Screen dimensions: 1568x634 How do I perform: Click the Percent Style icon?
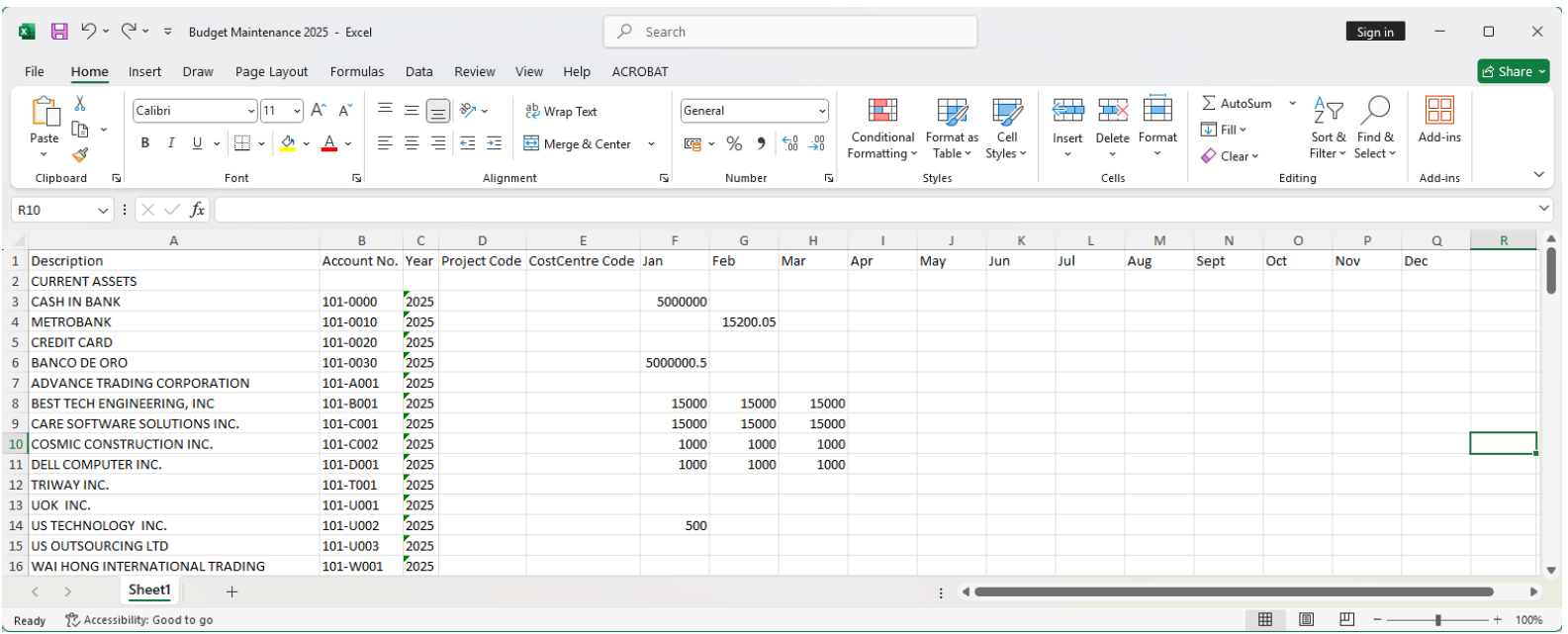[x=734, y=143]
